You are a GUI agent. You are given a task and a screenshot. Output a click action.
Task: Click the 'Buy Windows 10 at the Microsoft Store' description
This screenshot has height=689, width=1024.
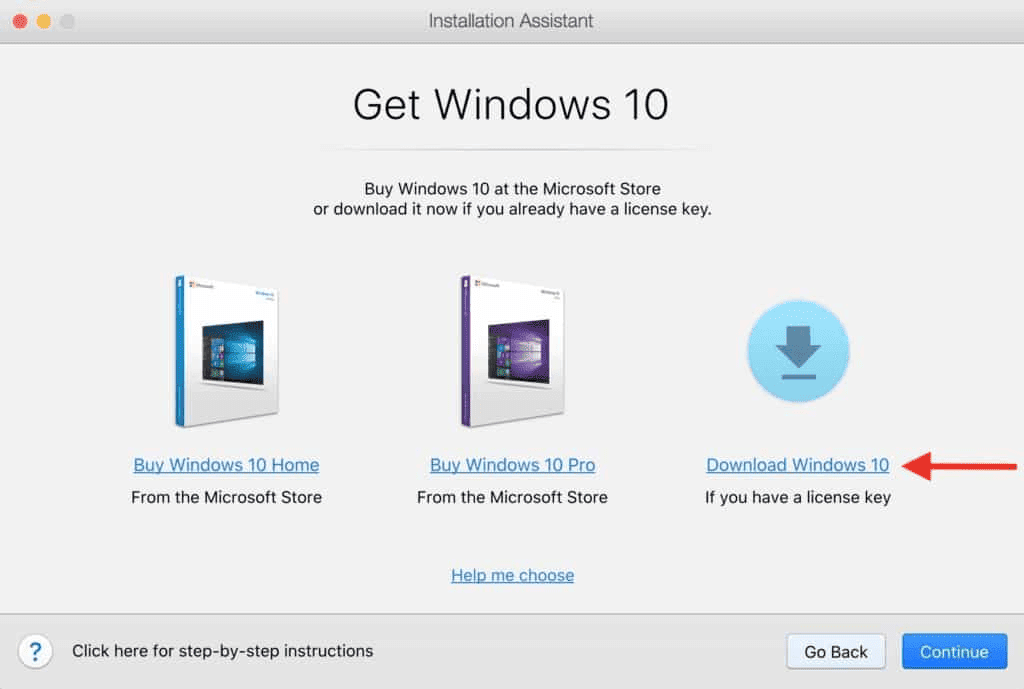pos(512,188)
